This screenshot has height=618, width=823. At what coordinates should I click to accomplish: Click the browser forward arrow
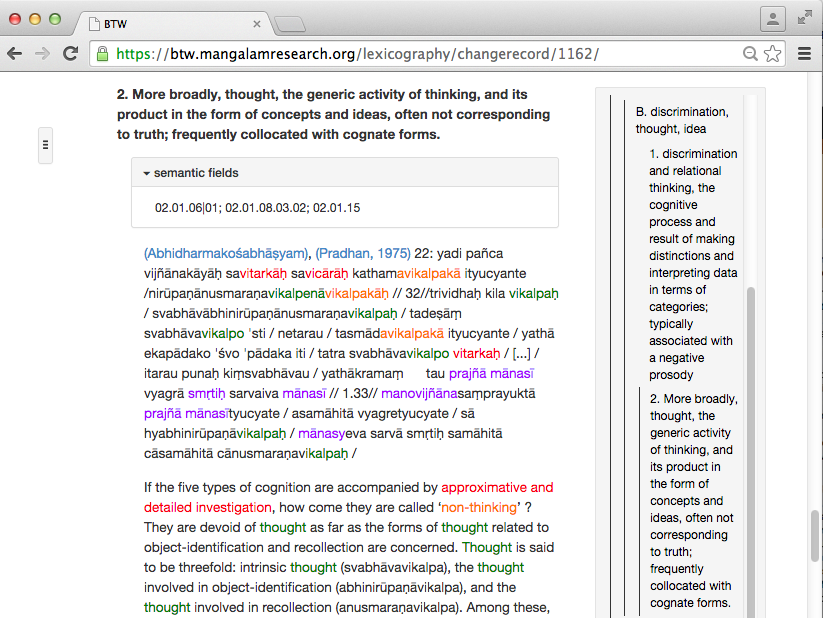[x=43, y=54]
